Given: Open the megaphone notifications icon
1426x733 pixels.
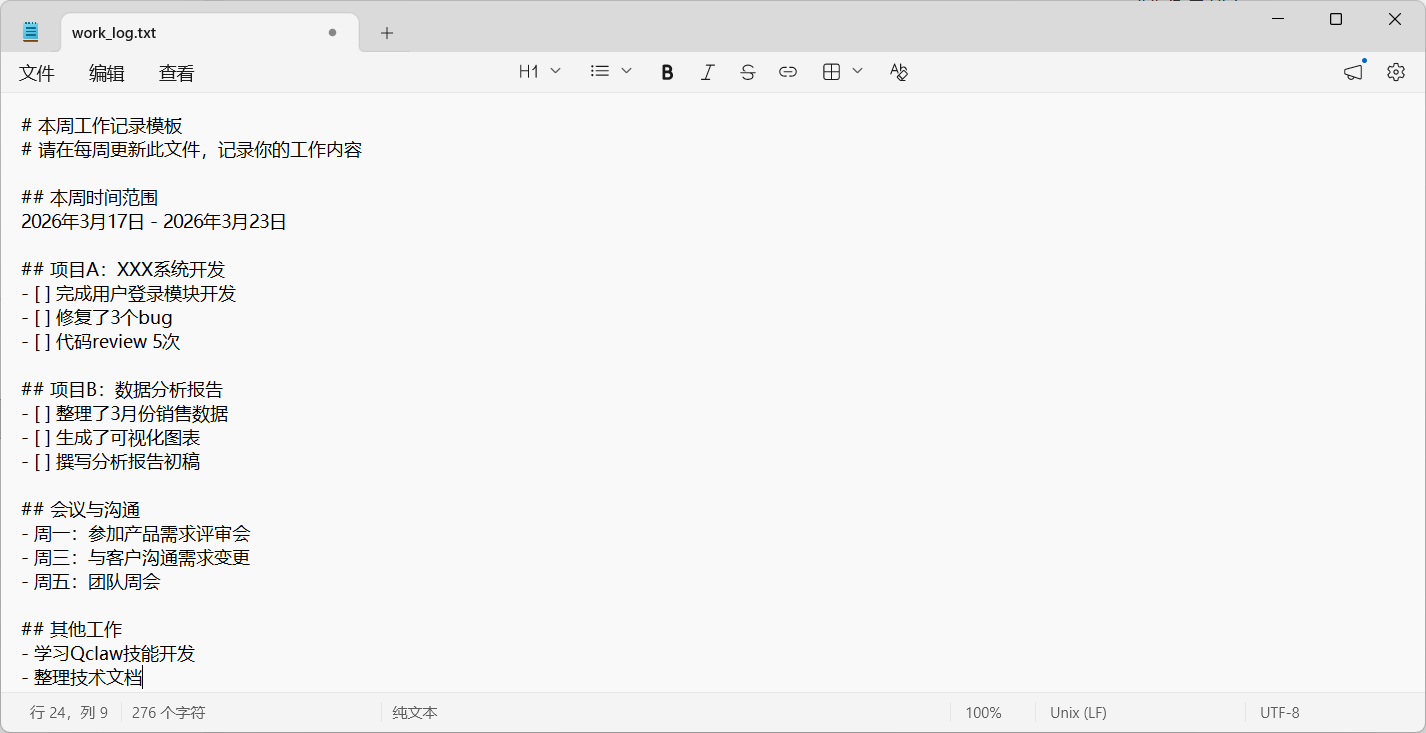Looking at the screenshot, I should 1353,72.
